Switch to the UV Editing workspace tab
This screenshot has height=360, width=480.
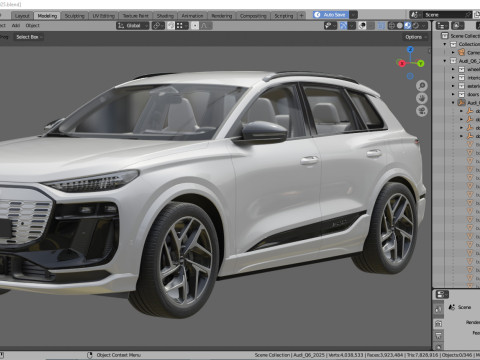point(103,16)
